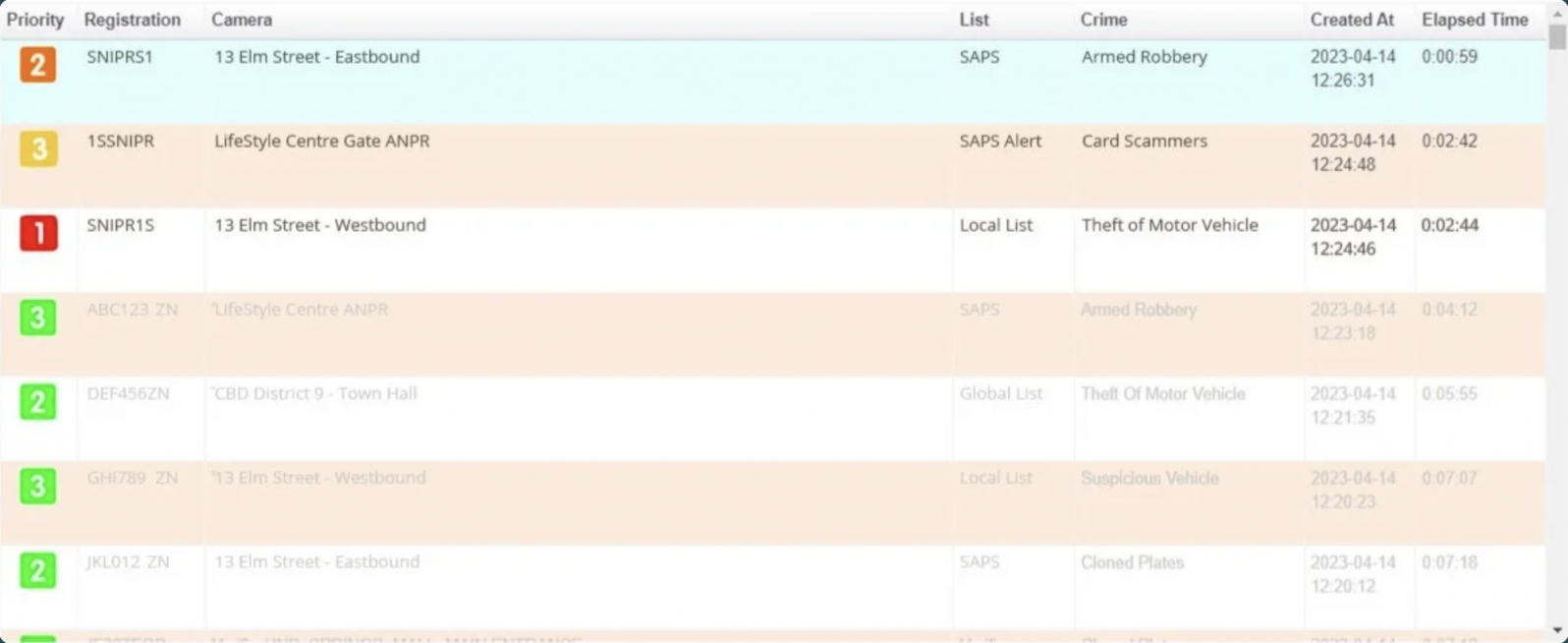The width and height of the screenshot is (1568, 643).
Task: Click camera 'LifeStyle Centre ANPR' in ABC123 ZN row
Action: tap(301, 310)
